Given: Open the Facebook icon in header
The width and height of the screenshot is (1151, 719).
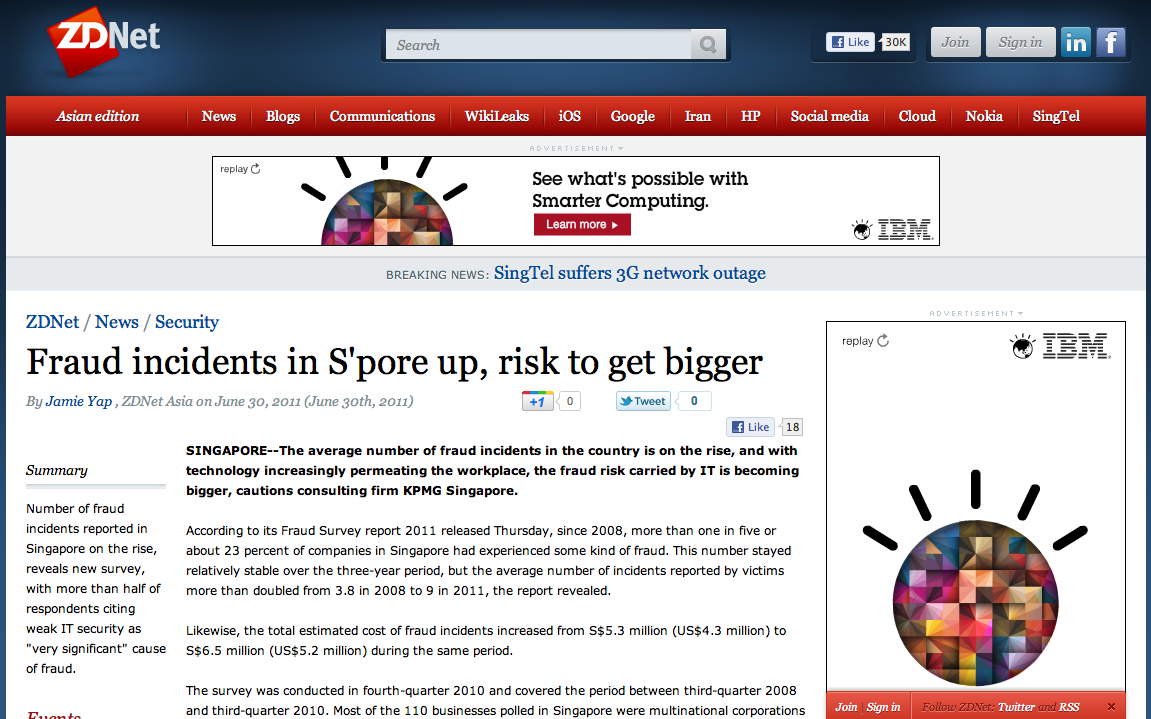Looking at the screenshot, I should [x=1111, y=42].
